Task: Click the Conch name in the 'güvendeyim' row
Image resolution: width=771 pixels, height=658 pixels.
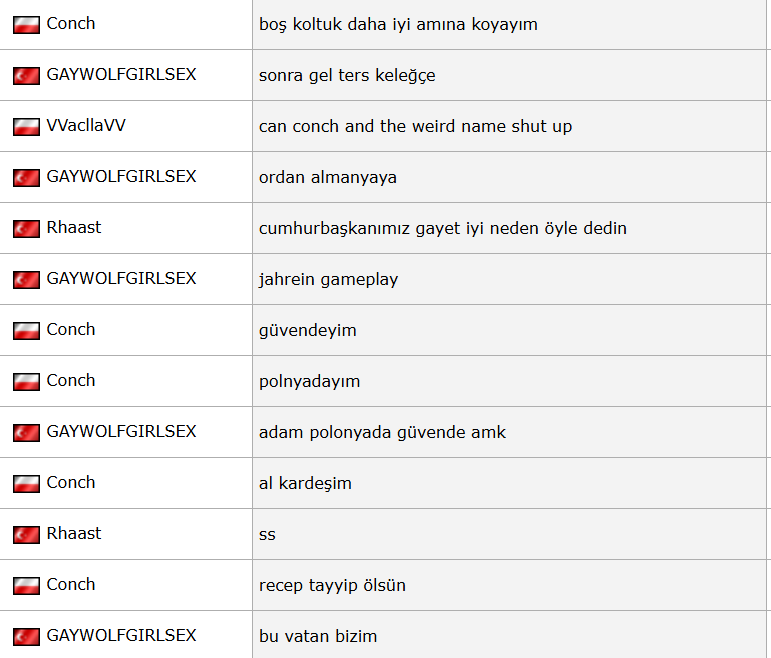Action: click(71, 329)
